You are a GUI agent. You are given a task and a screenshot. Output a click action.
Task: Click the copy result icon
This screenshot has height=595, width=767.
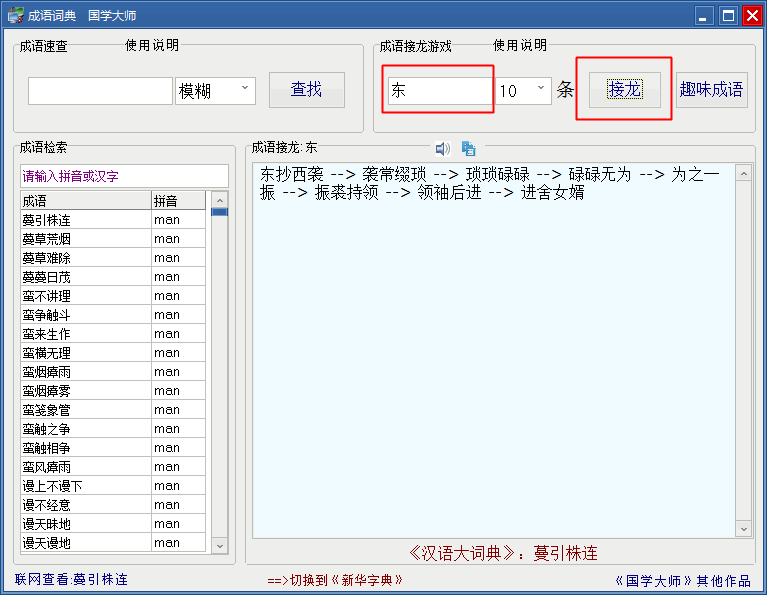tap(469, 148)
